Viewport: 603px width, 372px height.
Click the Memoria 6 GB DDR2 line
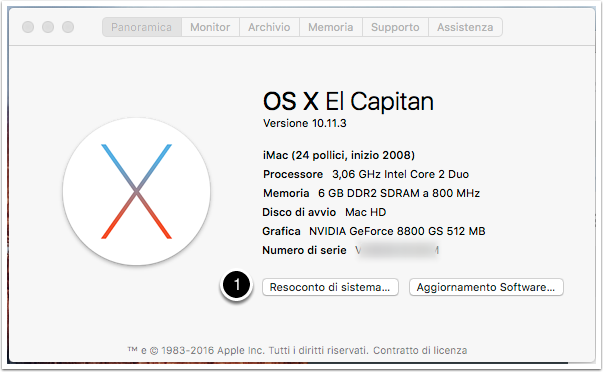[371, 193]
